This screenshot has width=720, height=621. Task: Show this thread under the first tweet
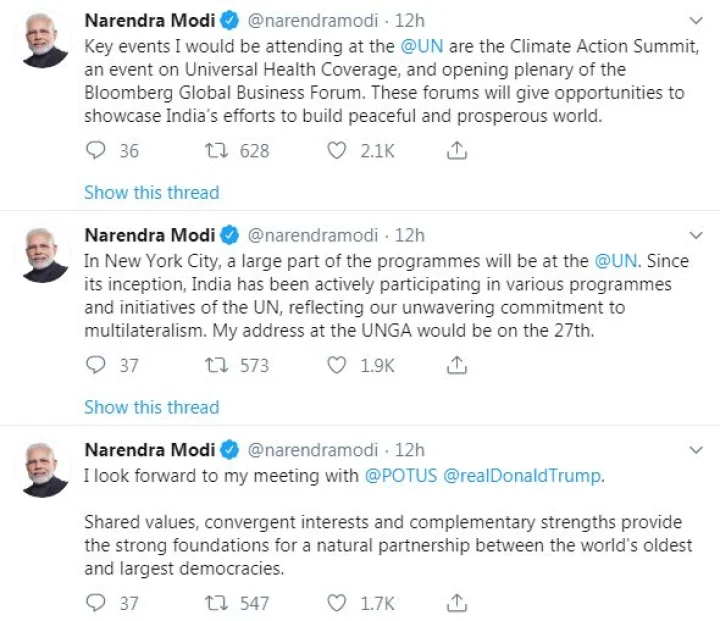click(151, 192)
